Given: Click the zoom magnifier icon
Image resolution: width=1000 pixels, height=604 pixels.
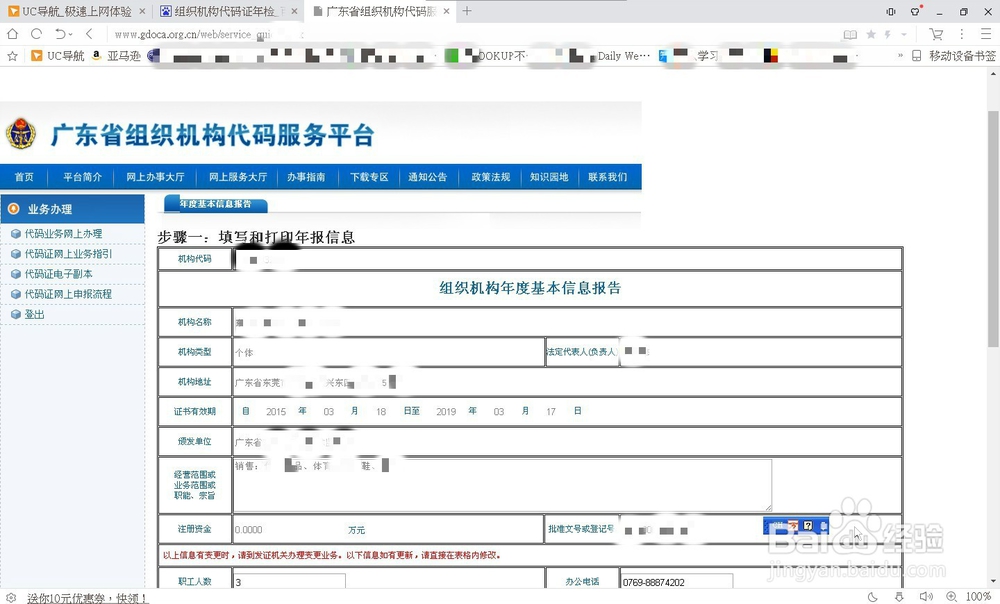Looking at the screenshot, I should (x=952, y=597).
